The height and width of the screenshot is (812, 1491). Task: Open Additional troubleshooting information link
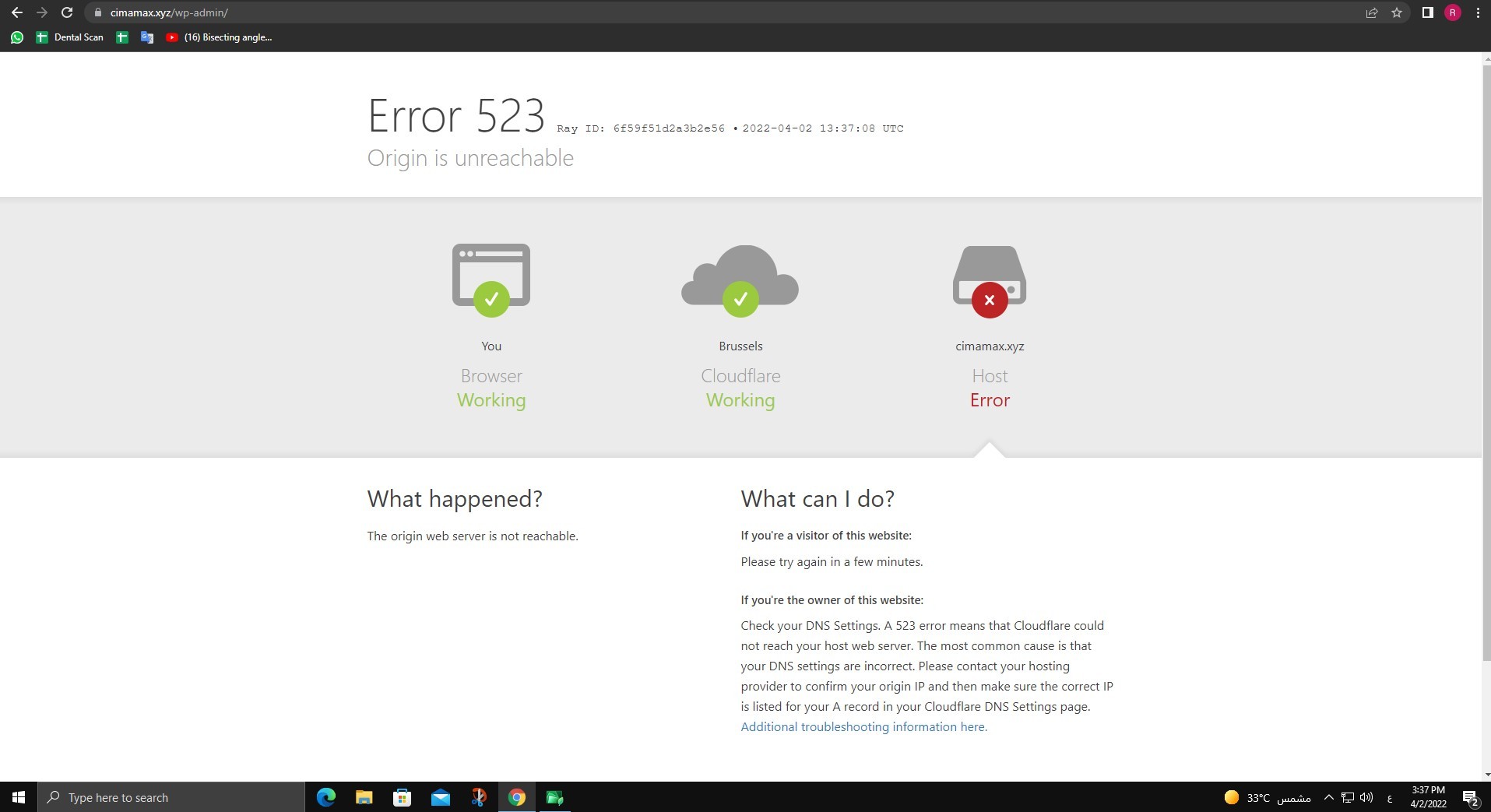pos(863,727)
